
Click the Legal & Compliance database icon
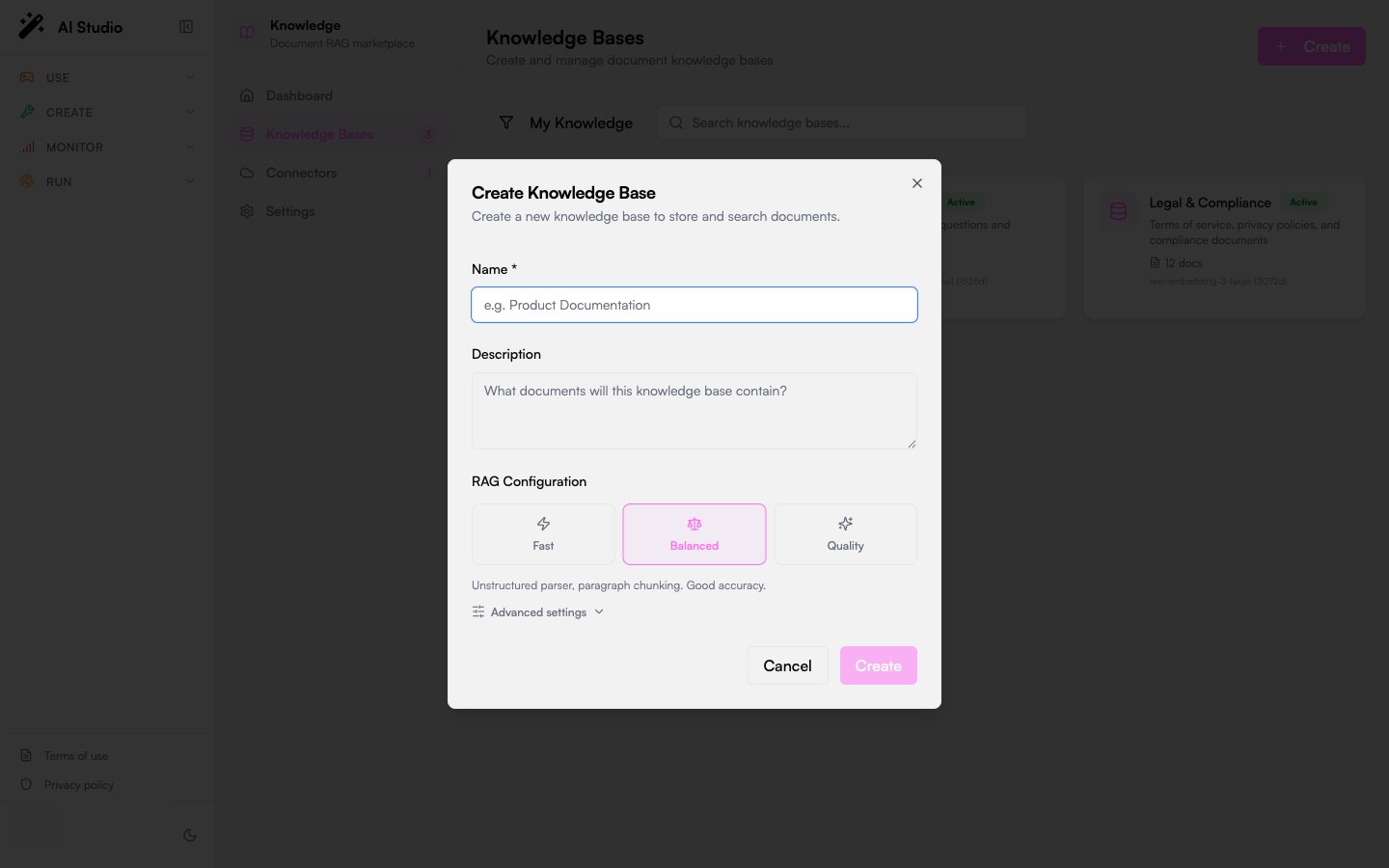tap(1118, 211)
